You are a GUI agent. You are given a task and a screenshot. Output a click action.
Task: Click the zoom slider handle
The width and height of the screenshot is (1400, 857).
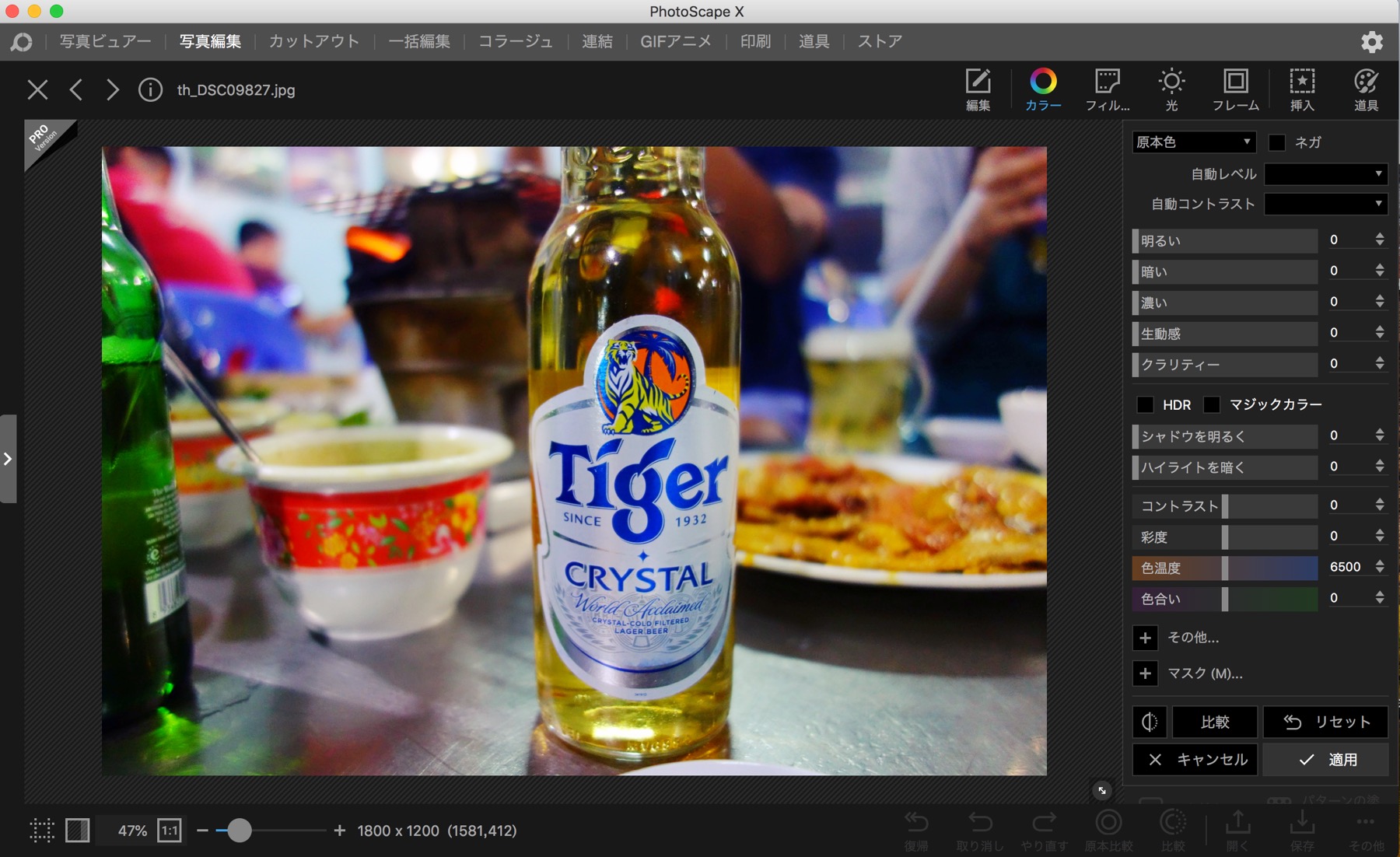(240, 831)
